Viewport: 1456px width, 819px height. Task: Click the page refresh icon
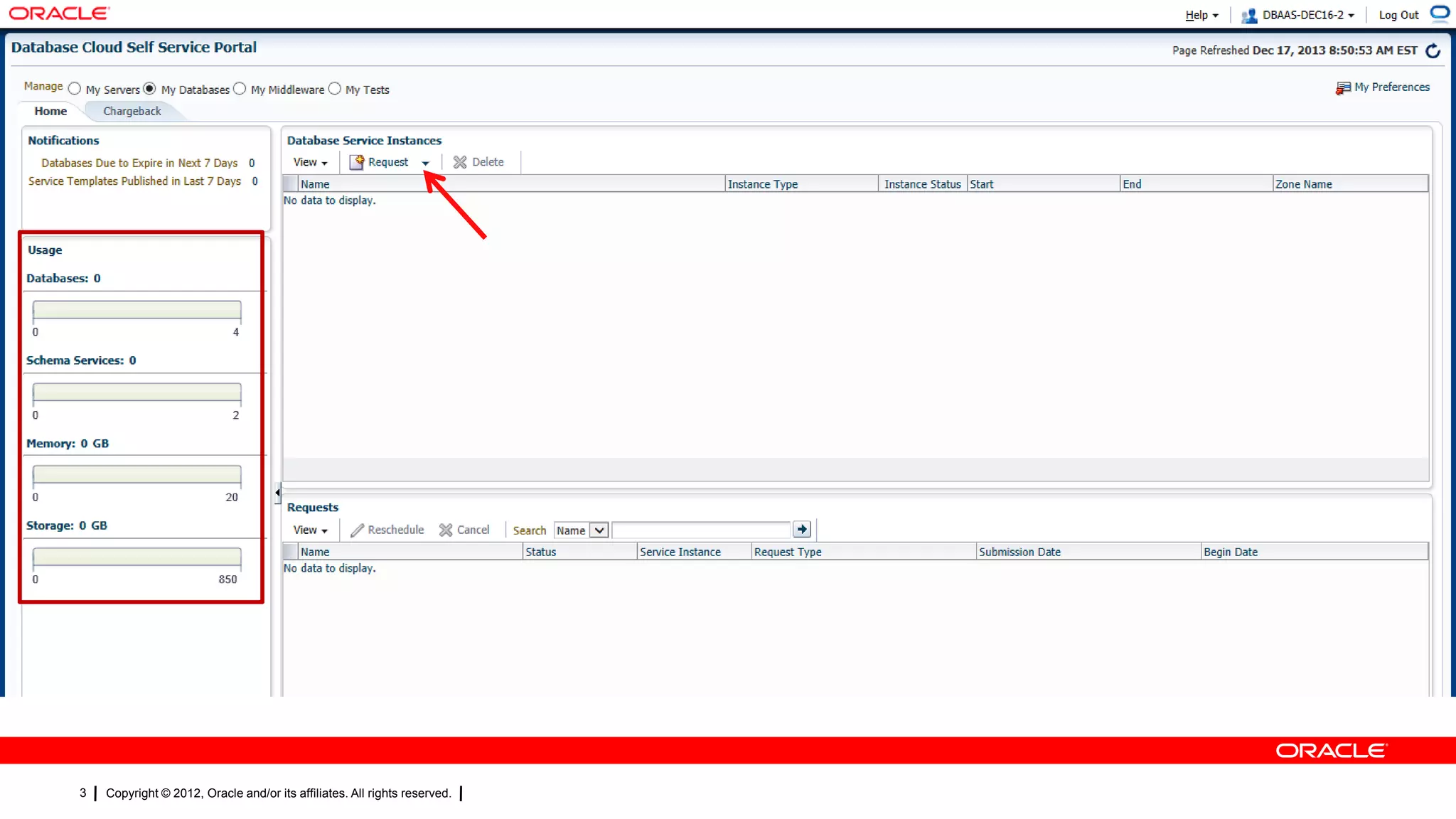(1433, 50)
